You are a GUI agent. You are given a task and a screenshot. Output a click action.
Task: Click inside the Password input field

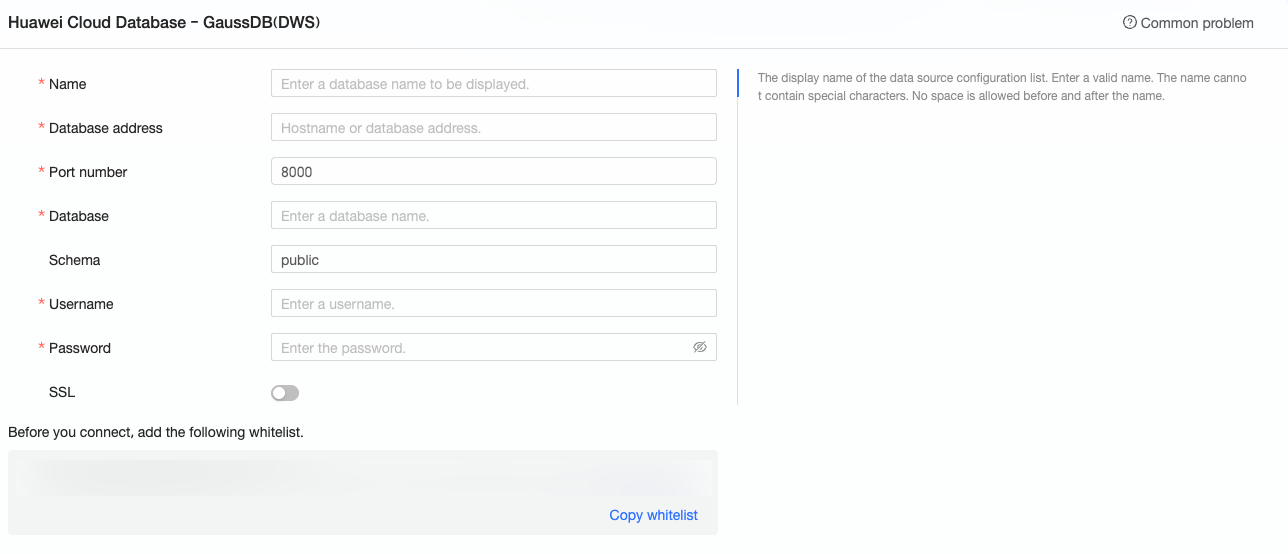point(480,348)
